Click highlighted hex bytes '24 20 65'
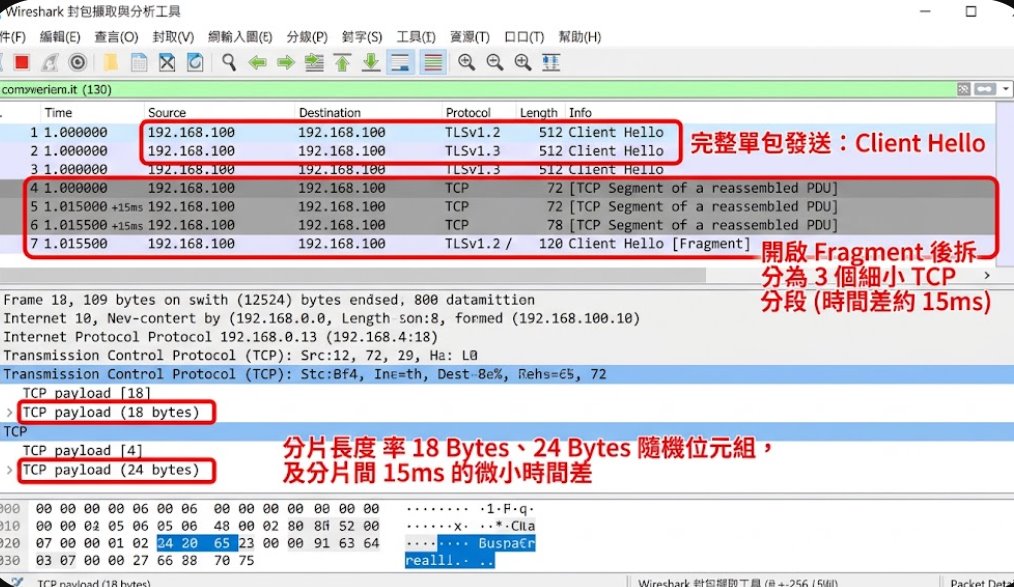 pyautogui.click(x=197, y=543)
